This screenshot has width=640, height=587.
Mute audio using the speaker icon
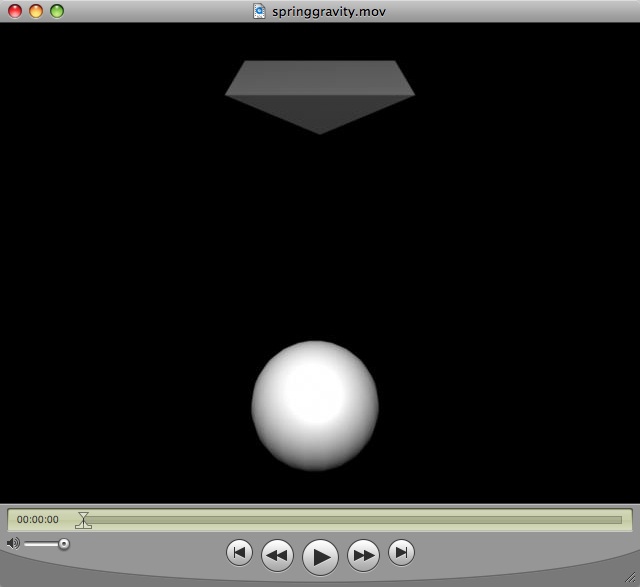point(12,543)
